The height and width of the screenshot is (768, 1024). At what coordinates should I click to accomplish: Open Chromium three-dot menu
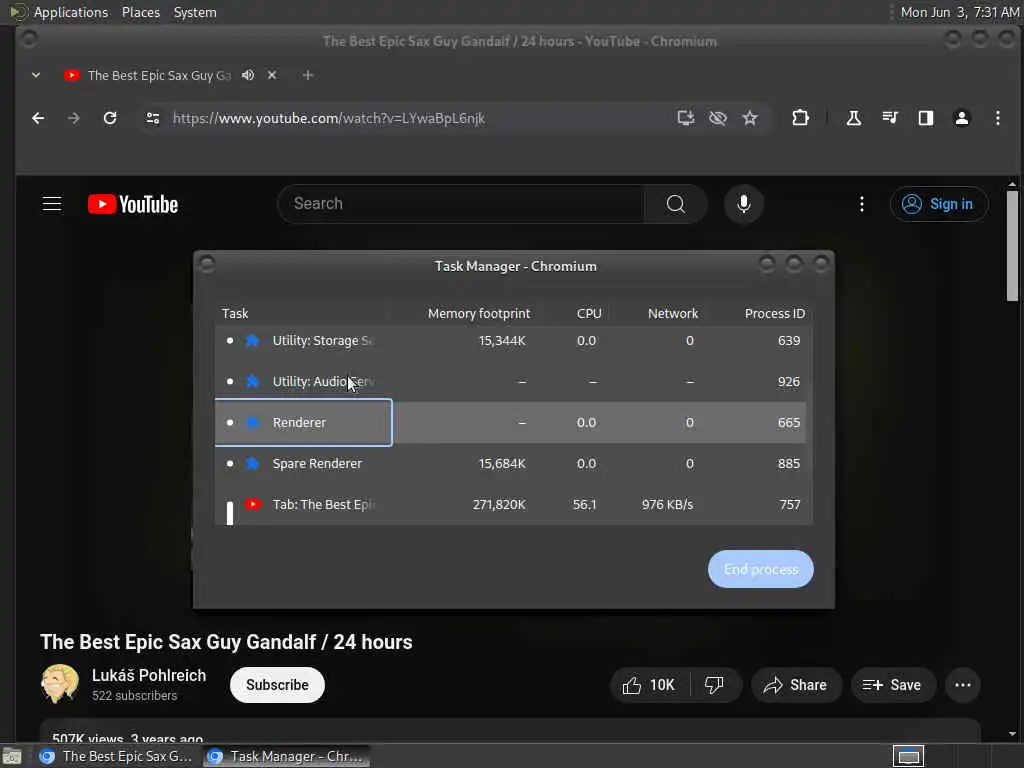997,118
